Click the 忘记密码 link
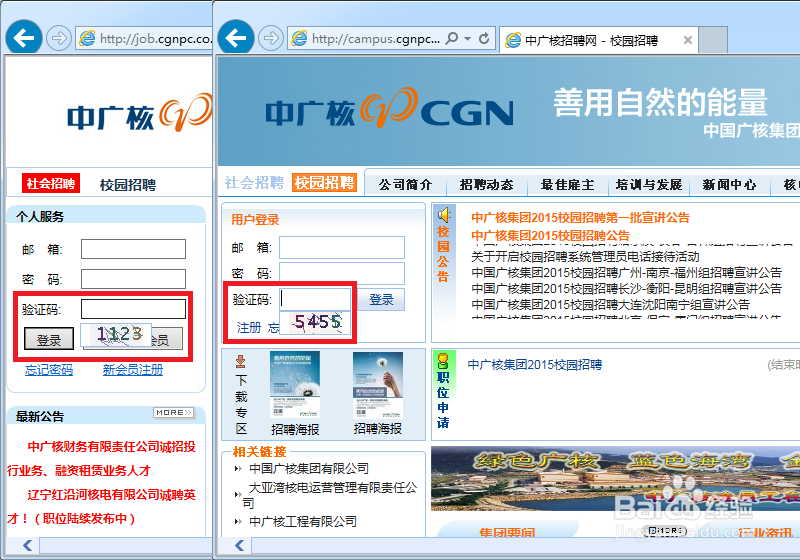The height and width of the screenshot is (560, 800). [x=49, y=370]
